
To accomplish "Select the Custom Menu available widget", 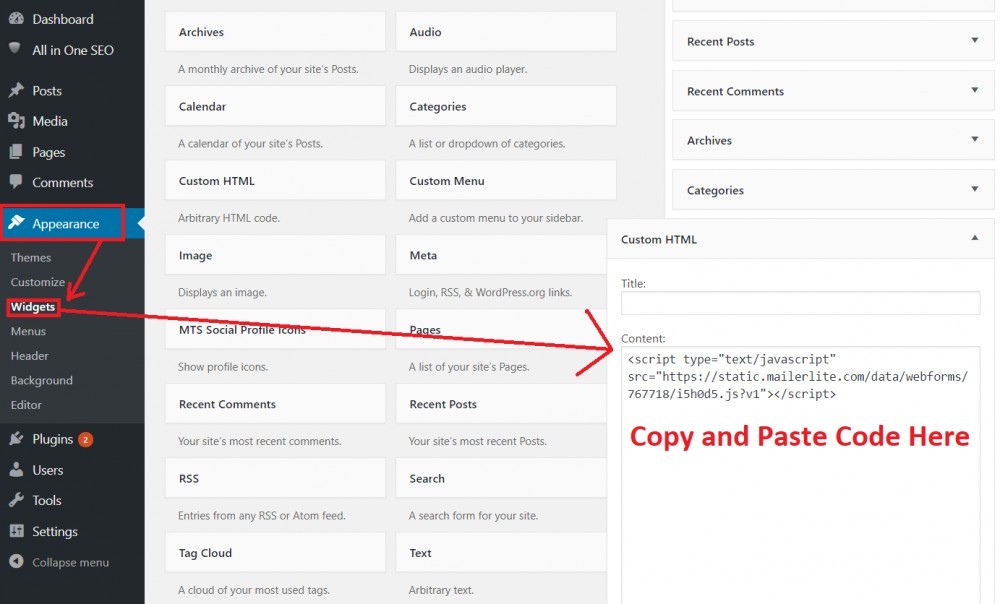I will tap(506, 180).
